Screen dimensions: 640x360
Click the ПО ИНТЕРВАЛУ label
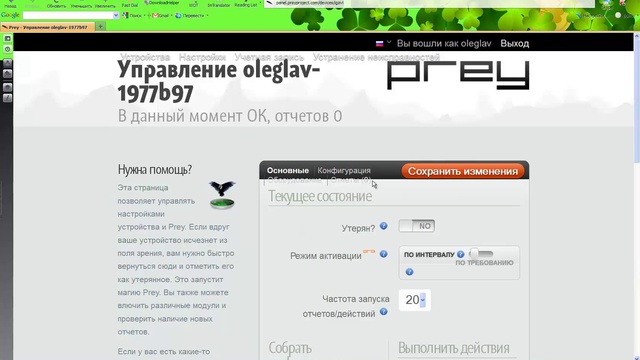[x=429, y=254]
